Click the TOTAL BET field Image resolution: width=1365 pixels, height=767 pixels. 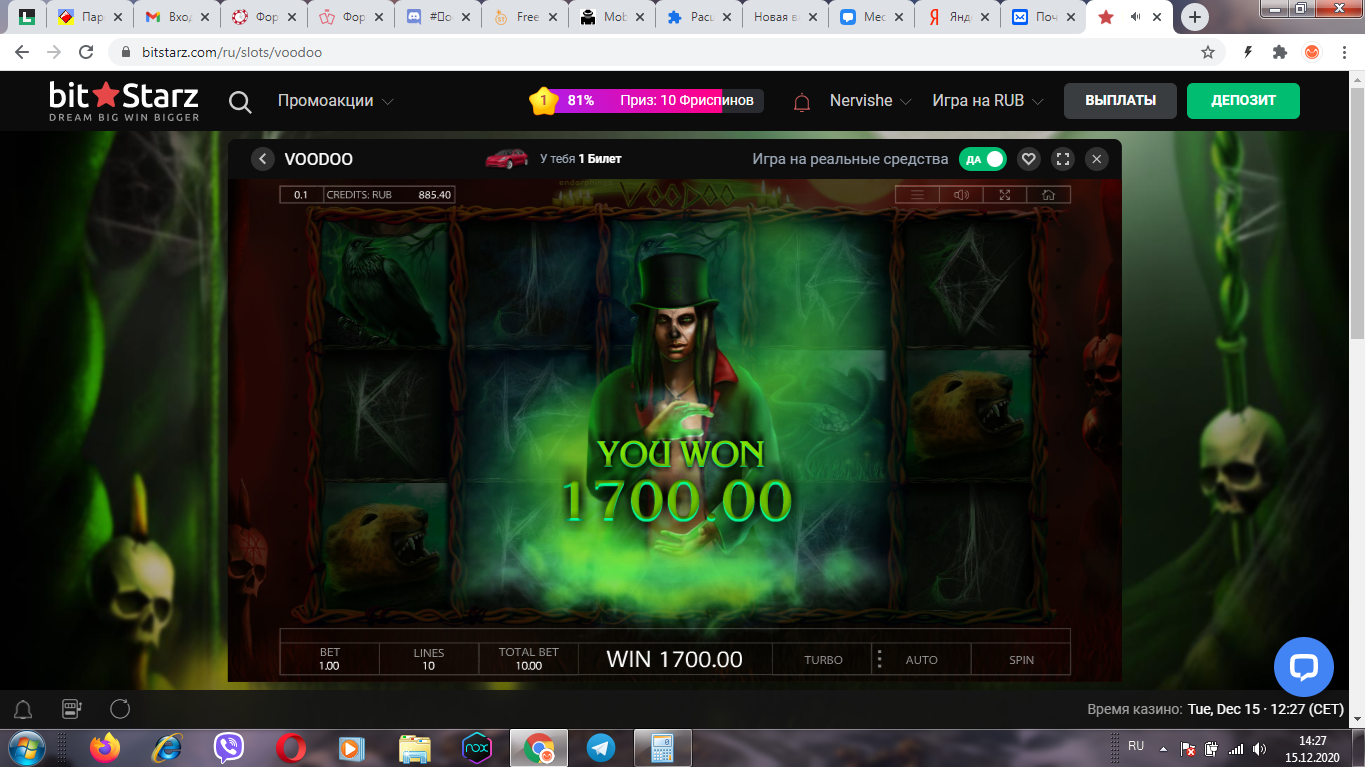tap(528, 659)
